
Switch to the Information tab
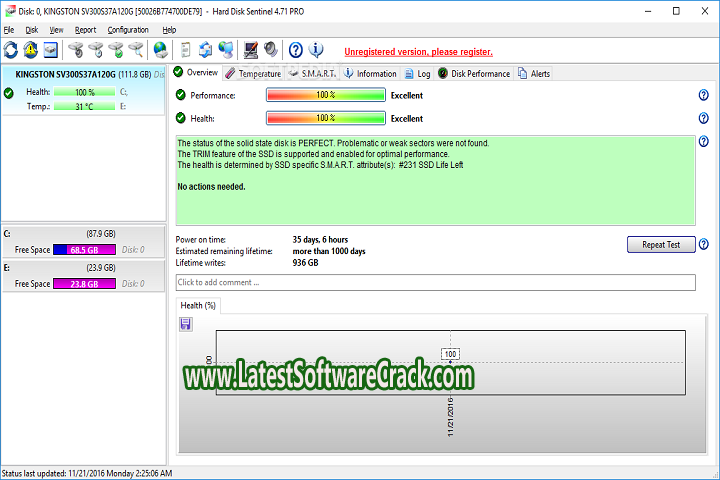coord(370,73)
